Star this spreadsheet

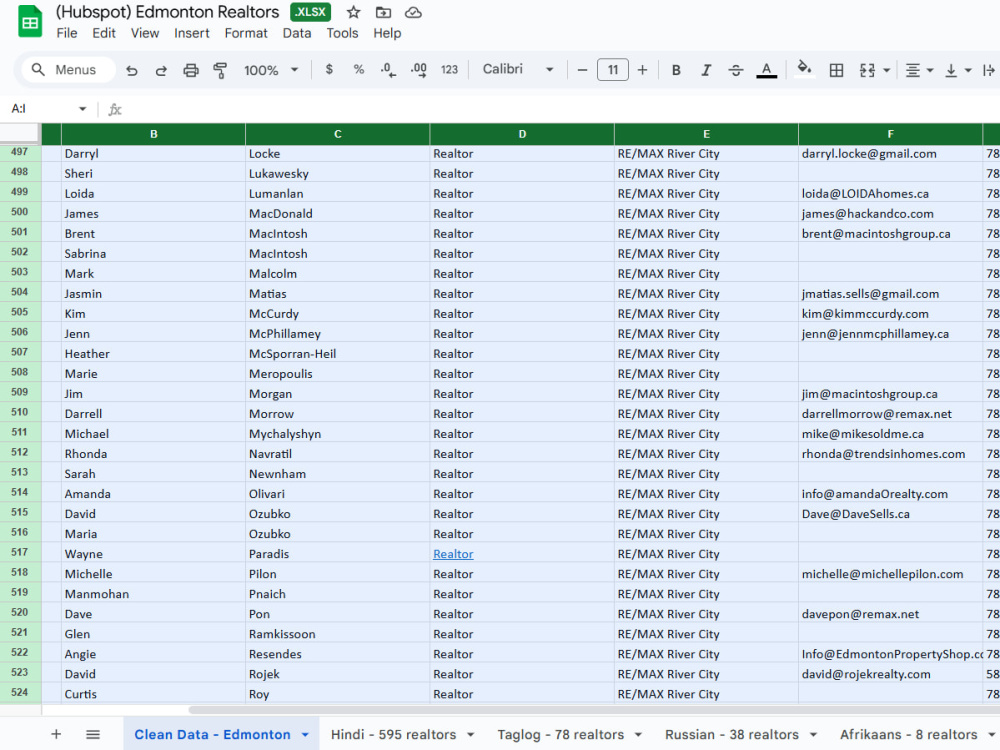point(353,12)
